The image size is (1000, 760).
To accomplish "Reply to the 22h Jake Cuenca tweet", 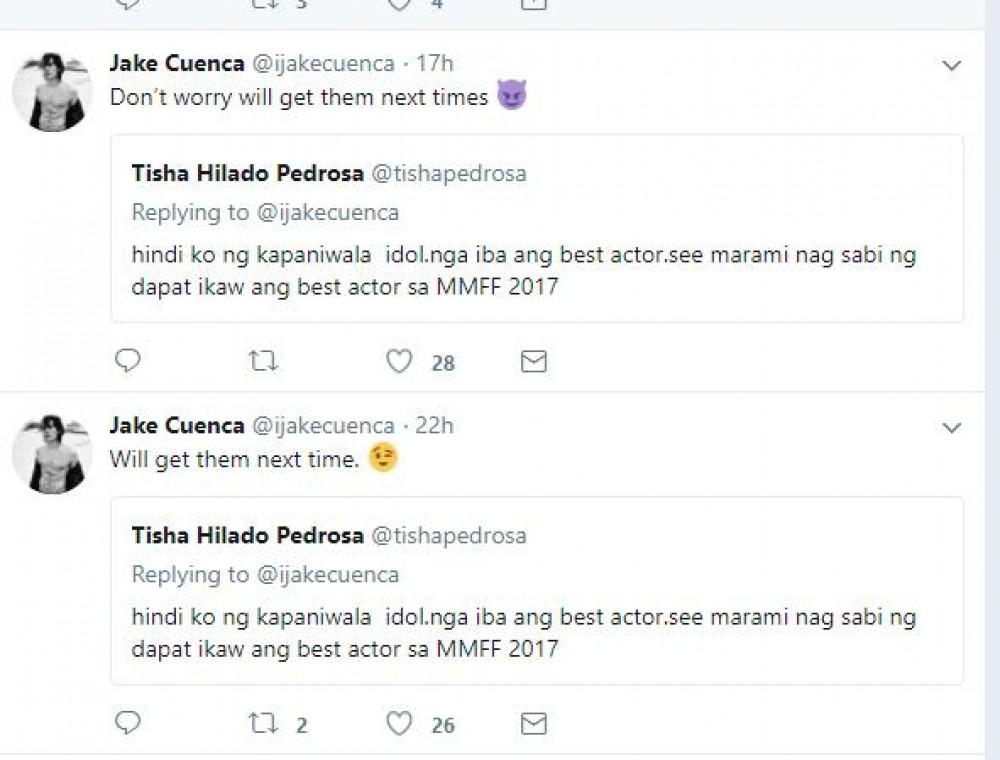I will [x=127, y=723].
